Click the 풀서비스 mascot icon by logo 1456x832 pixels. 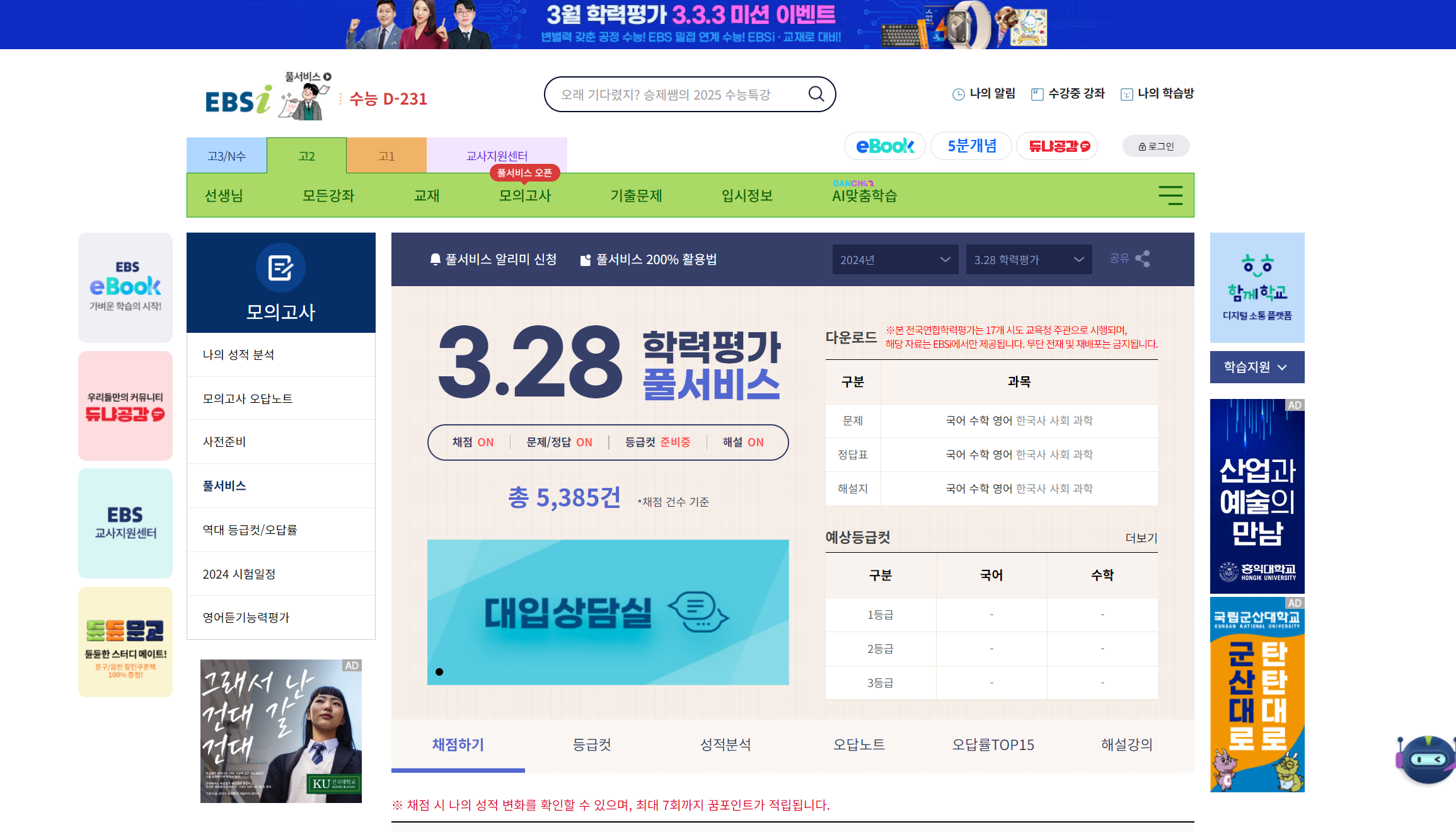point(306,96)
